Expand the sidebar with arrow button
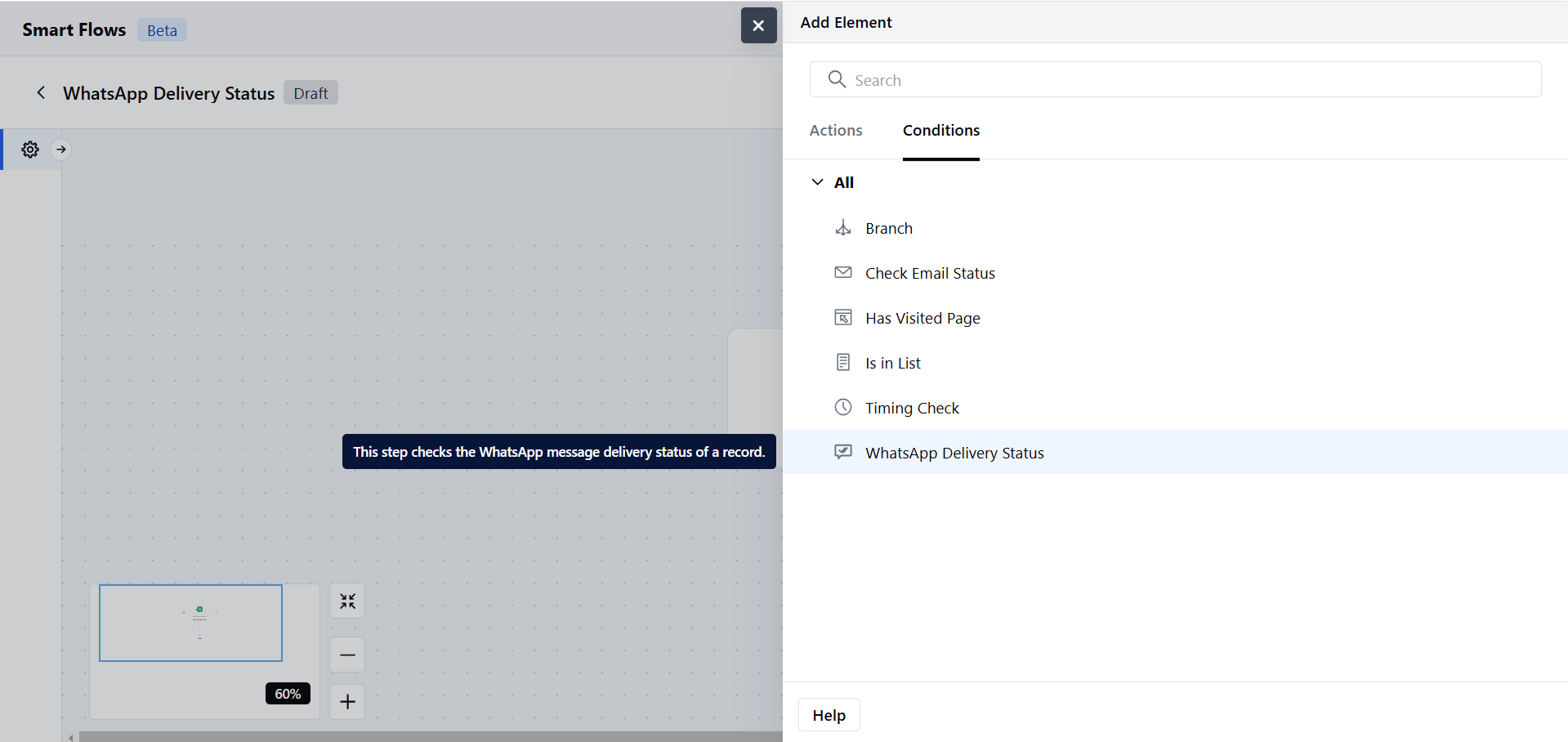 61,150
